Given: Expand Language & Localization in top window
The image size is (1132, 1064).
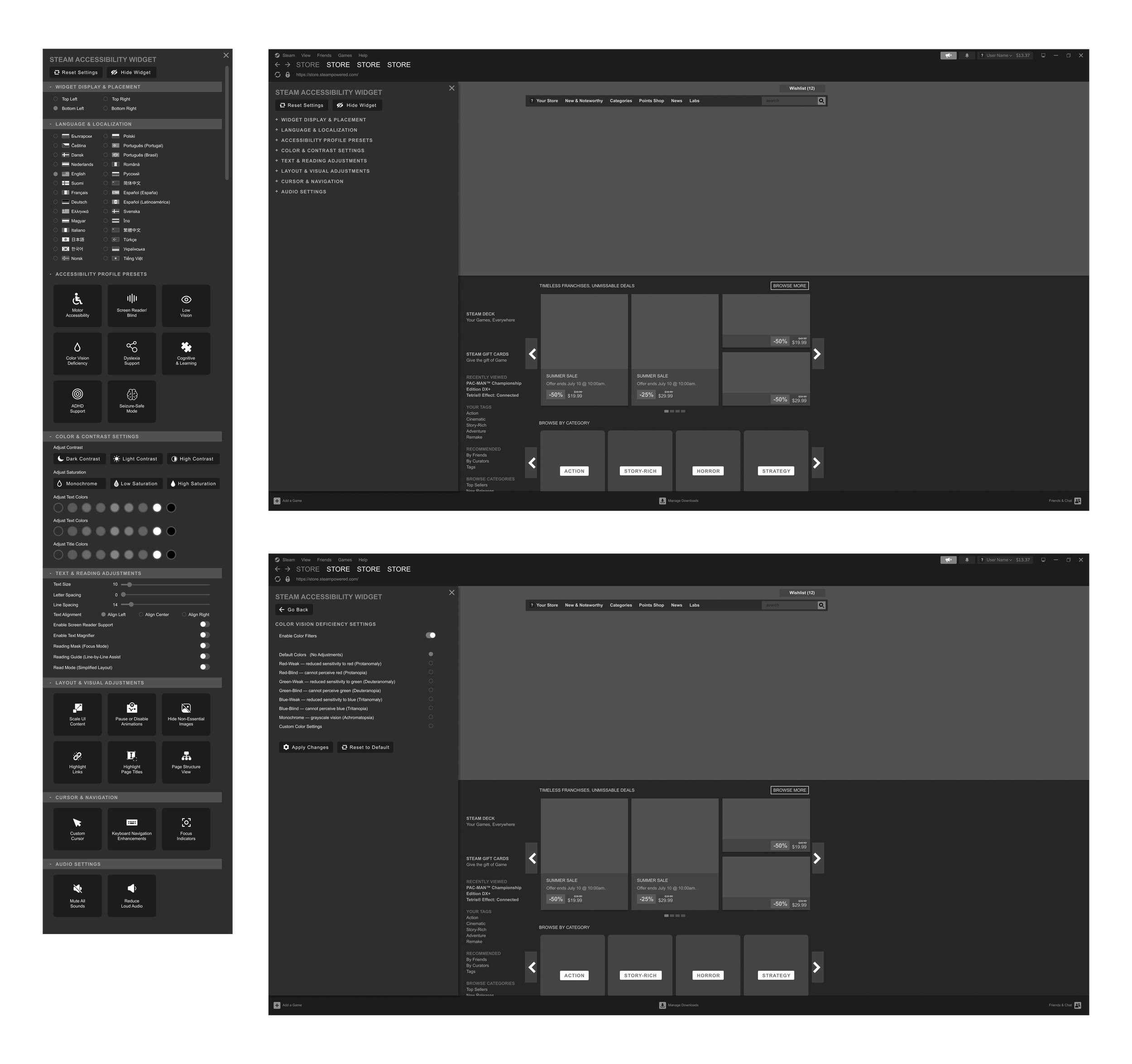Looking at the screenshot, I should [x=316, y=130].
